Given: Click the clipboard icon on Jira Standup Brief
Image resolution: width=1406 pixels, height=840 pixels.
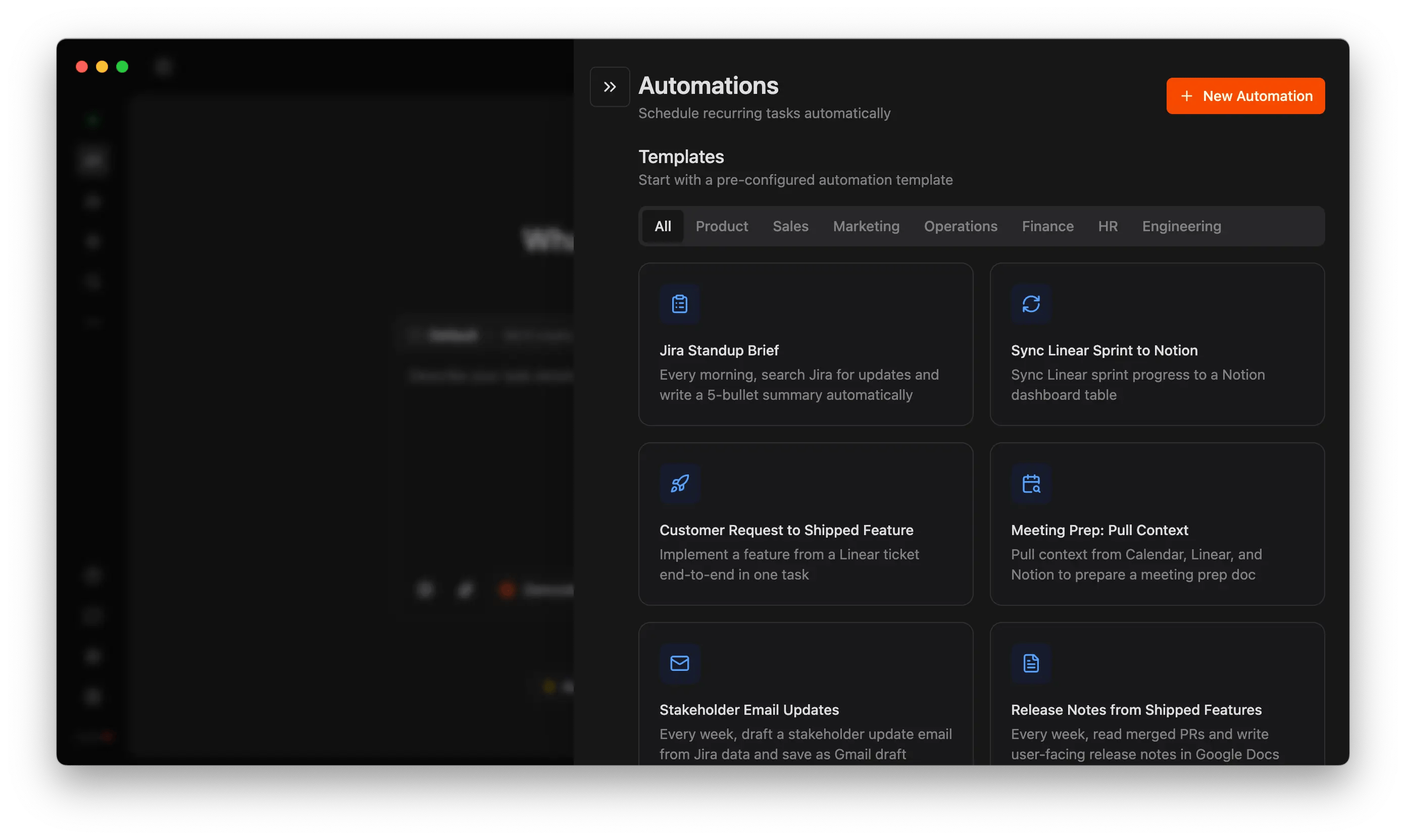Looking at the screenshot, I should click(679, 304).
